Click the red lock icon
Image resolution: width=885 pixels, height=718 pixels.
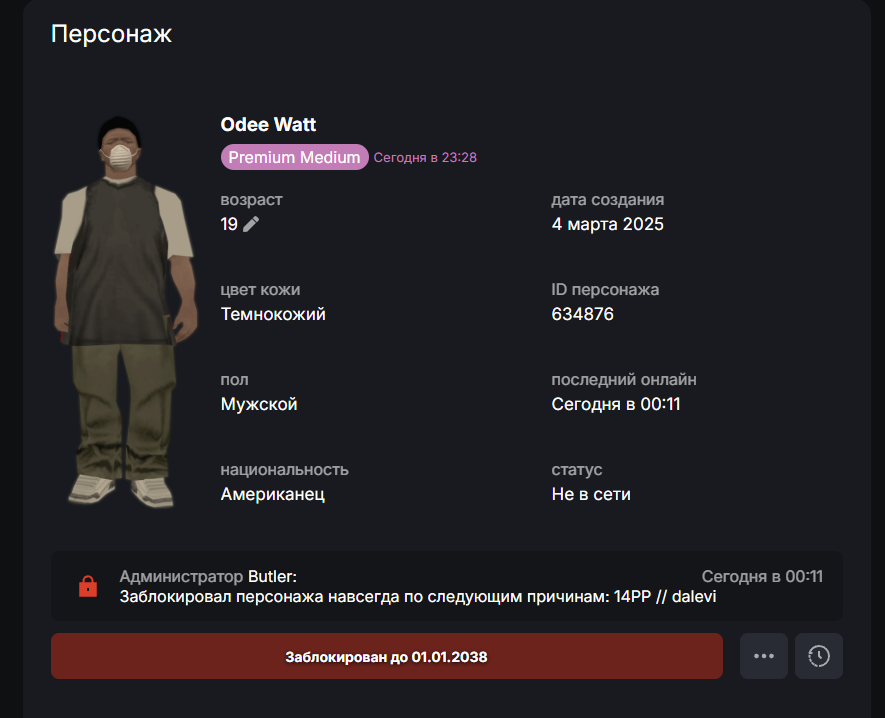point(88,586)
